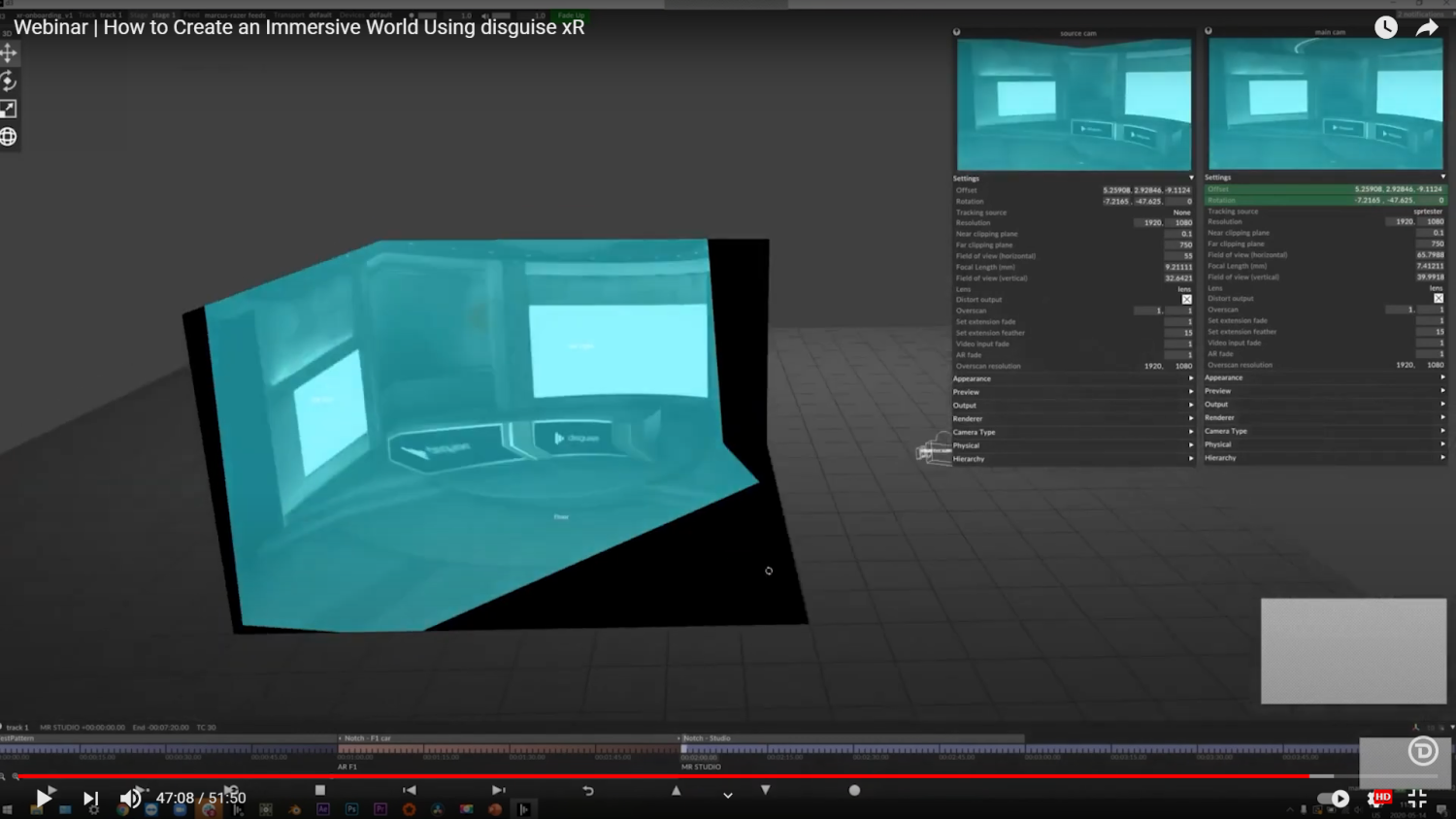Exit full screen mode
Viewport: 1456px width, 819px height.
1417,799
